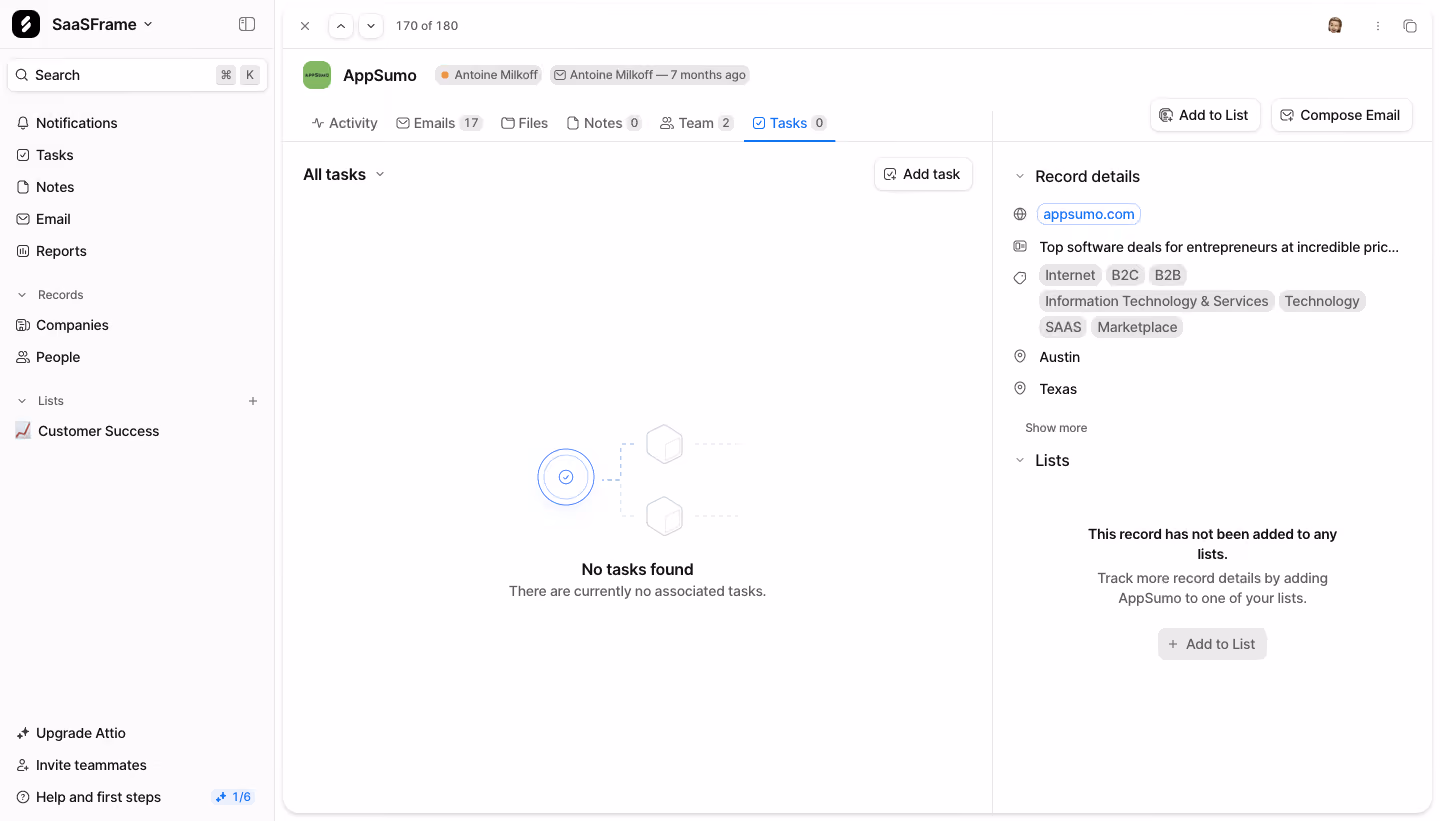The height and width of the screenshot is (821, 1440).
Task: Go to previous record with up arrow
Action: (x=341, y=26)
